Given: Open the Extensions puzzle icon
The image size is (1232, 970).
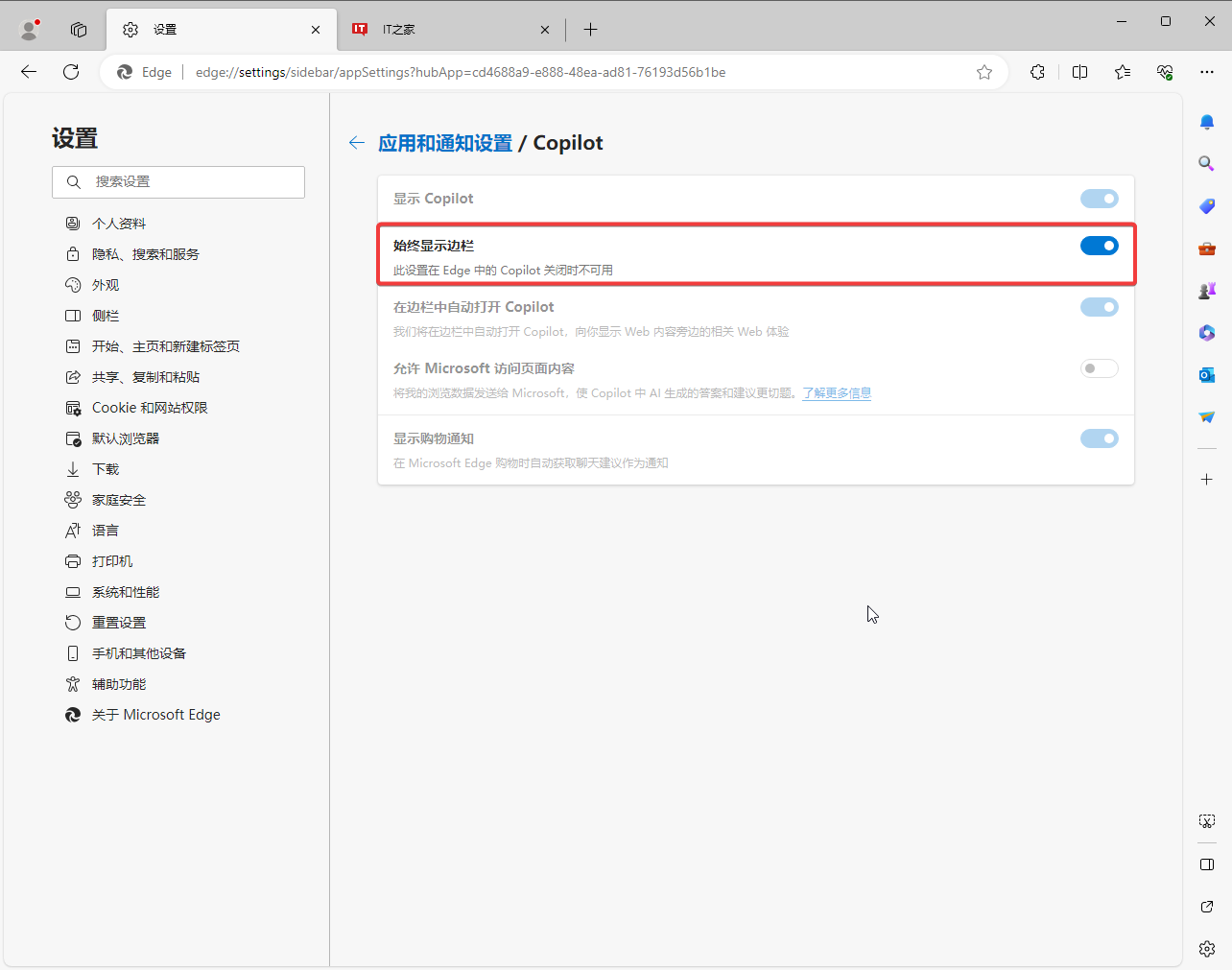Looking at the screenshot, I should [x=1037, y=72].
